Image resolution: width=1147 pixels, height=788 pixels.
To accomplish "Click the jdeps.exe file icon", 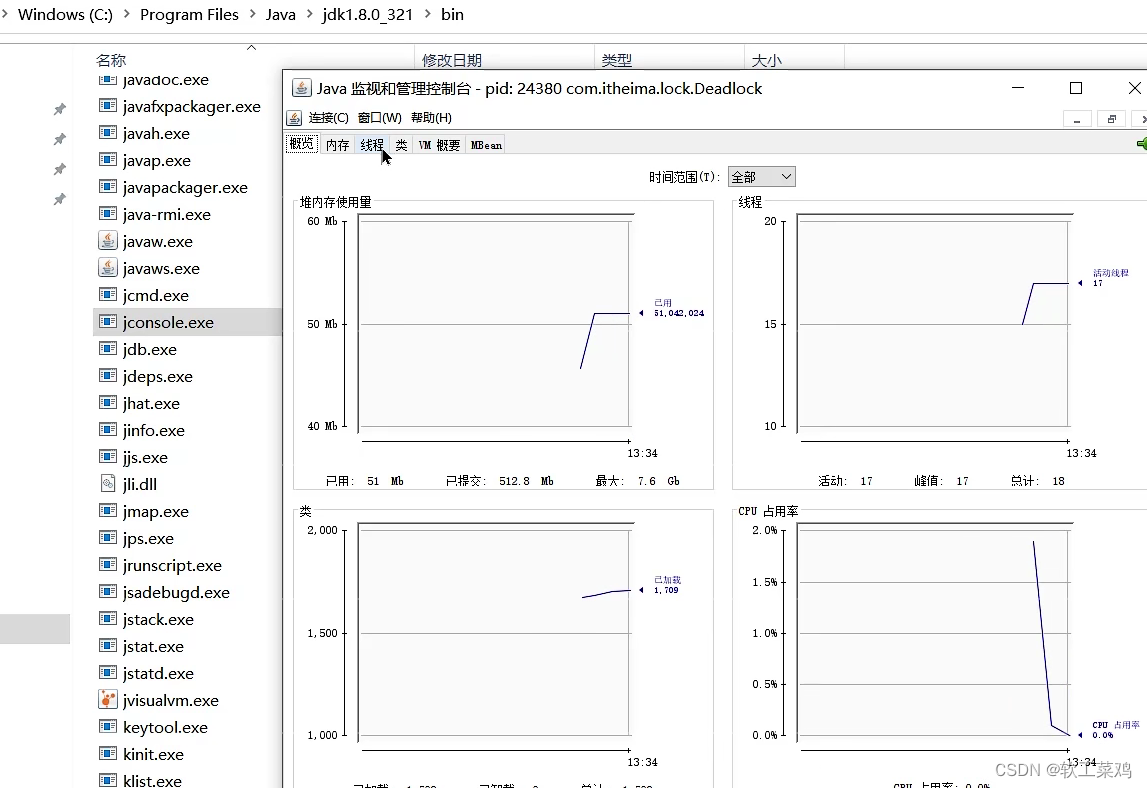I will [108, 376].
